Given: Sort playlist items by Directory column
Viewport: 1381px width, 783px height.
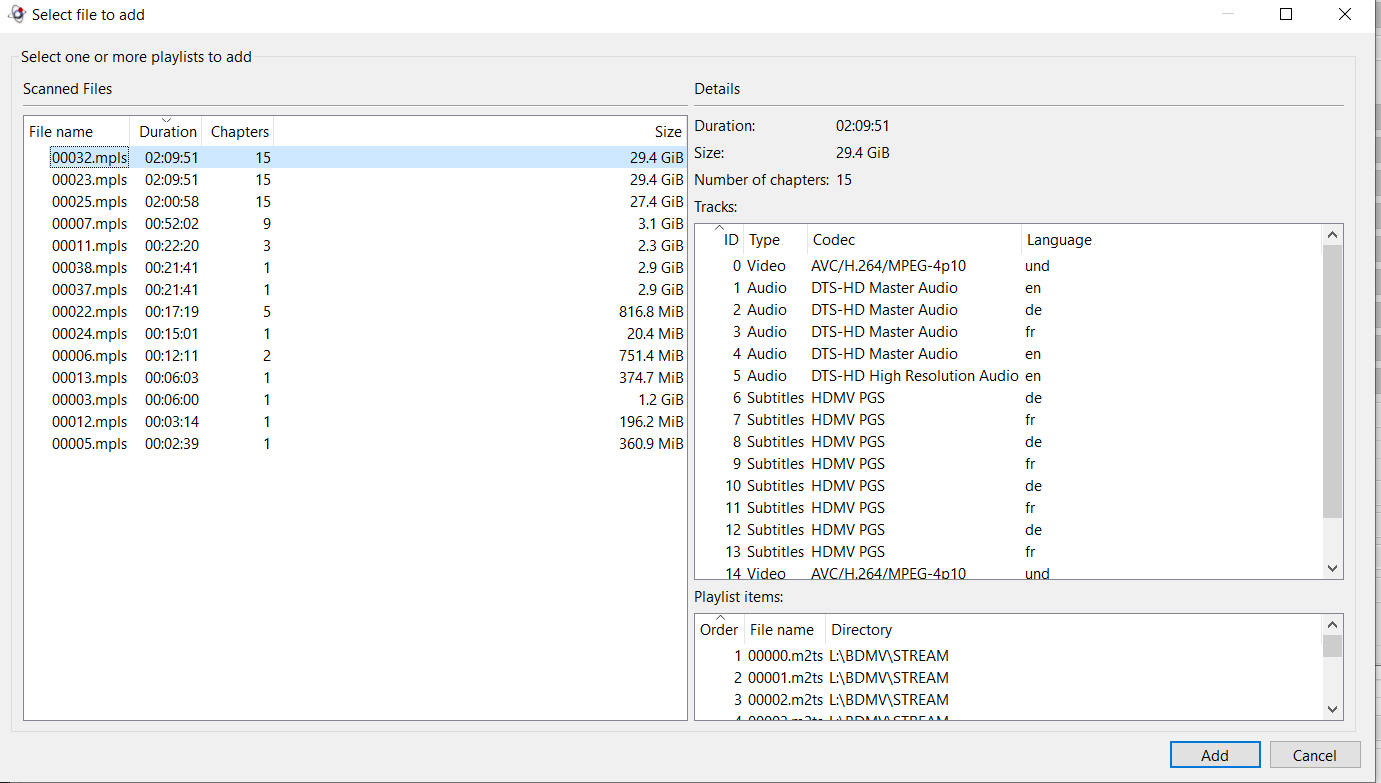Looking at the screenshot, I should coord(1074,630).
